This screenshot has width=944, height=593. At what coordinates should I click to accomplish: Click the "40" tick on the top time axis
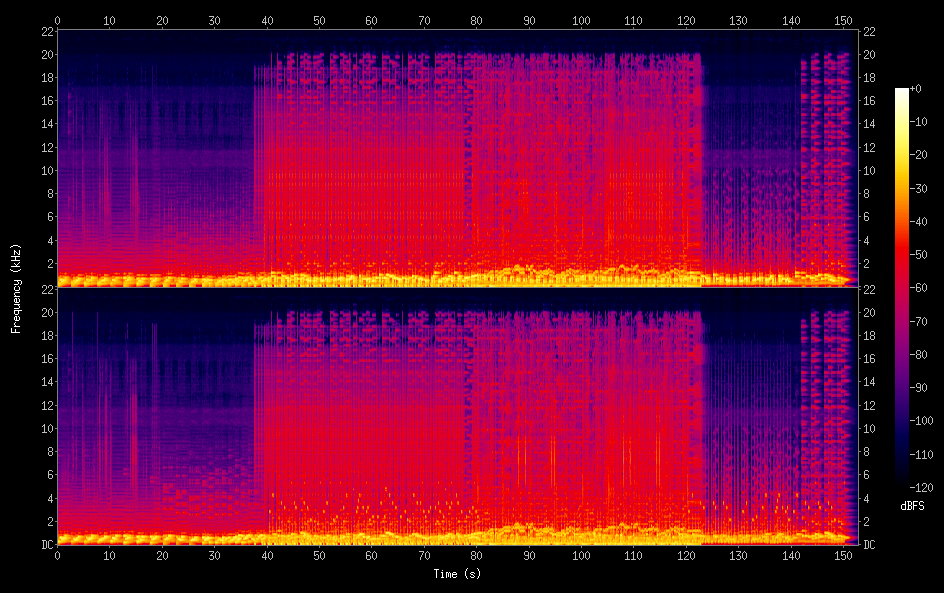pos(267,19)
